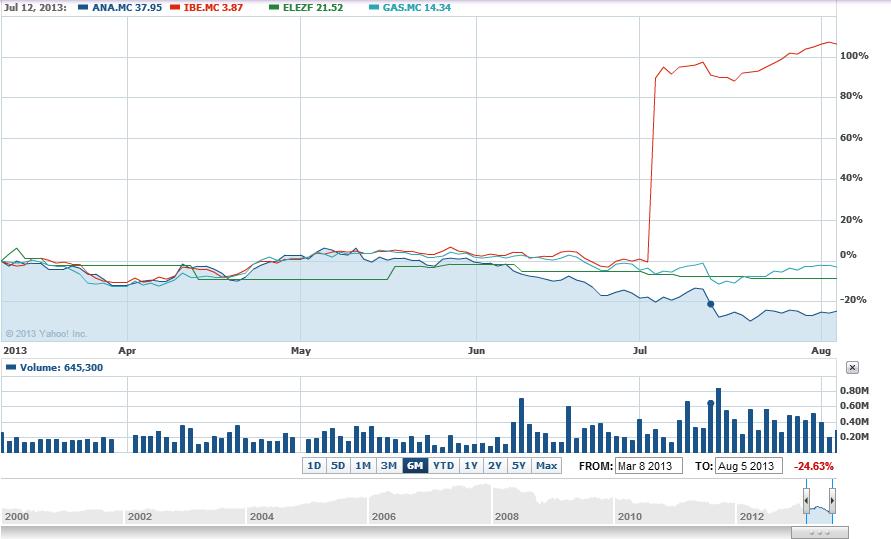The image size is (891, 539).
Task: Show the Max time range
Action: (x=546, y=466)
